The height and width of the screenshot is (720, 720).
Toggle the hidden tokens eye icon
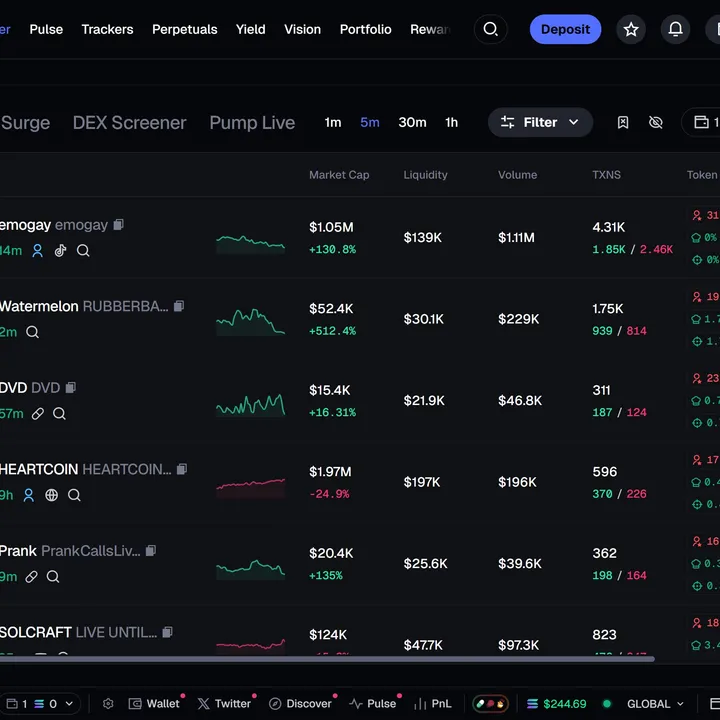pos(656,122)
